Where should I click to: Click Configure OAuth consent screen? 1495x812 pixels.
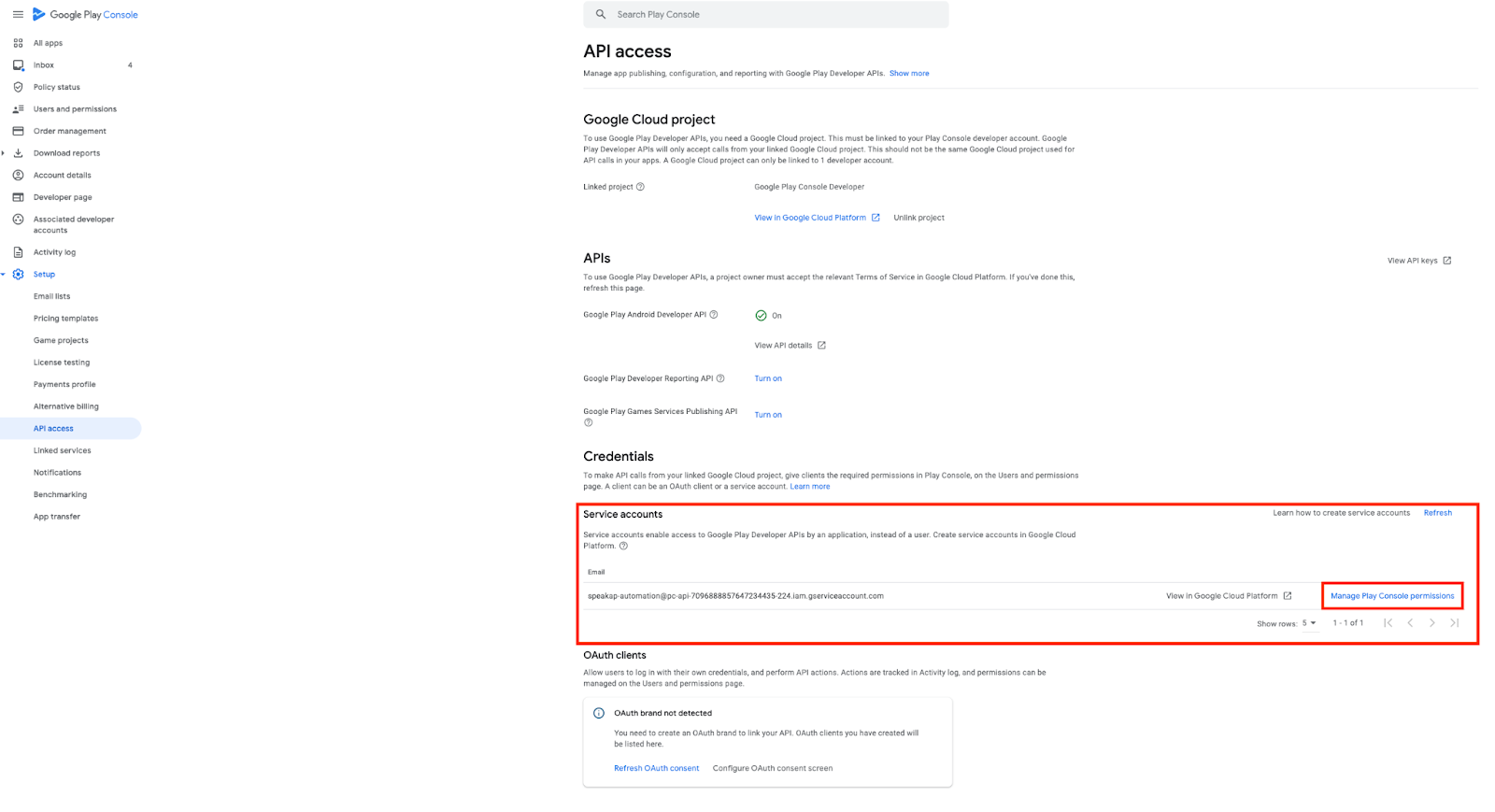click(773, 768)
